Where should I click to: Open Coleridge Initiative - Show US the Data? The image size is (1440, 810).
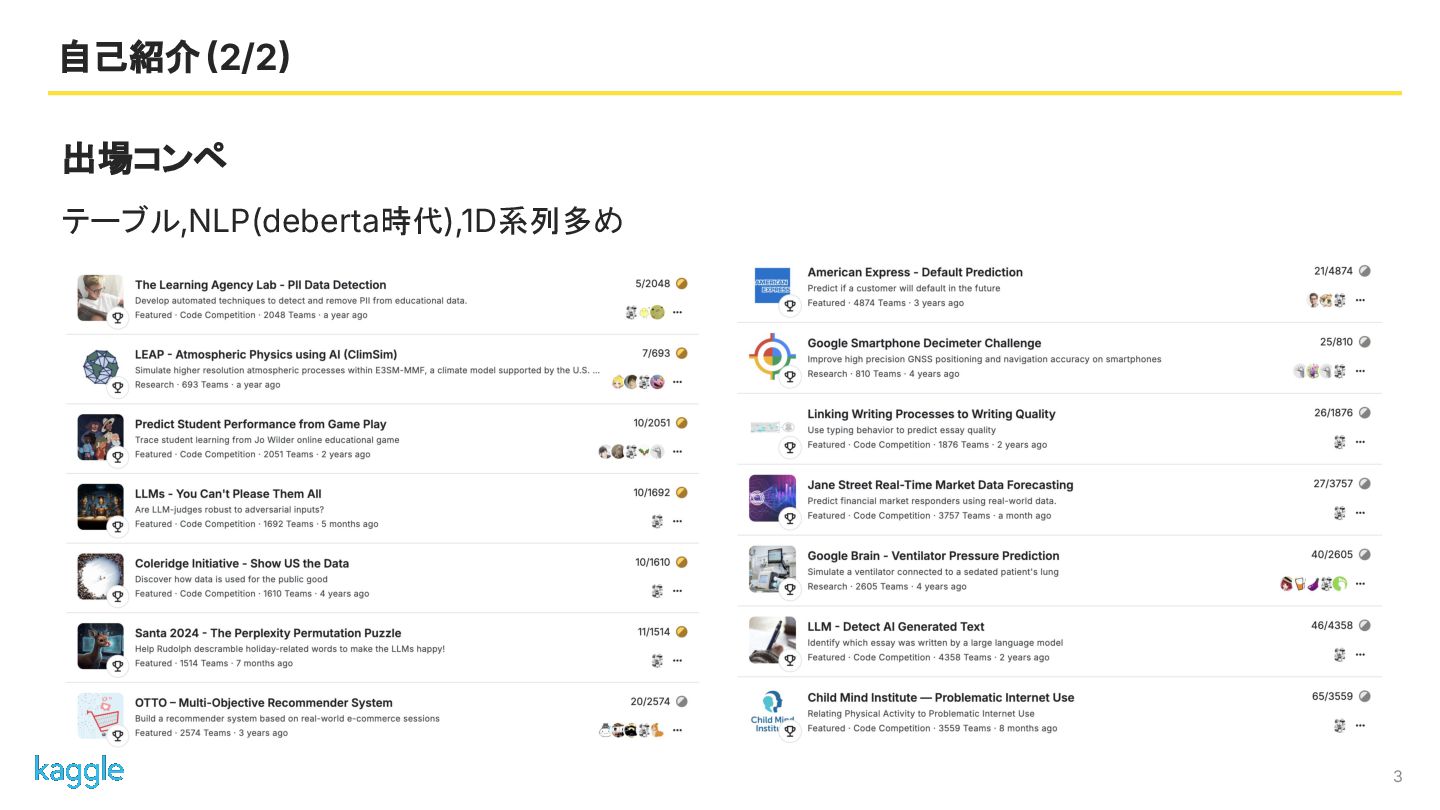242,563
